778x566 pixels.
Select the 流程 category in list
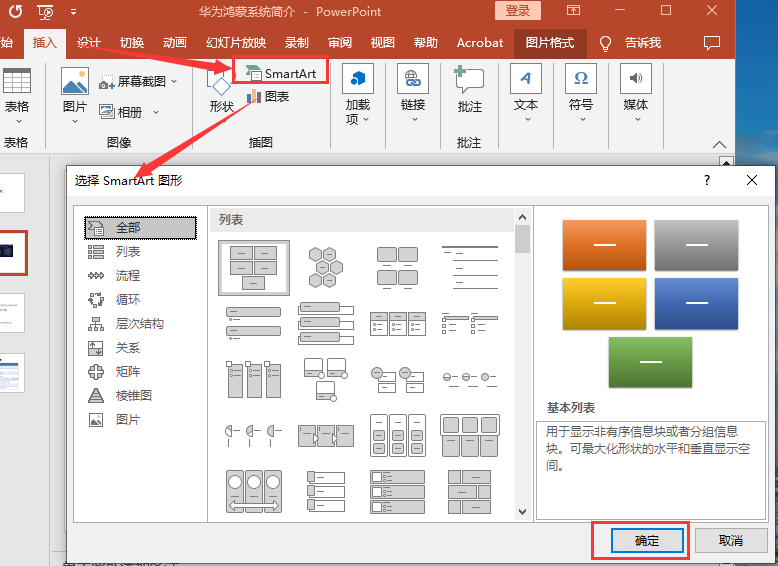(128, 275)
